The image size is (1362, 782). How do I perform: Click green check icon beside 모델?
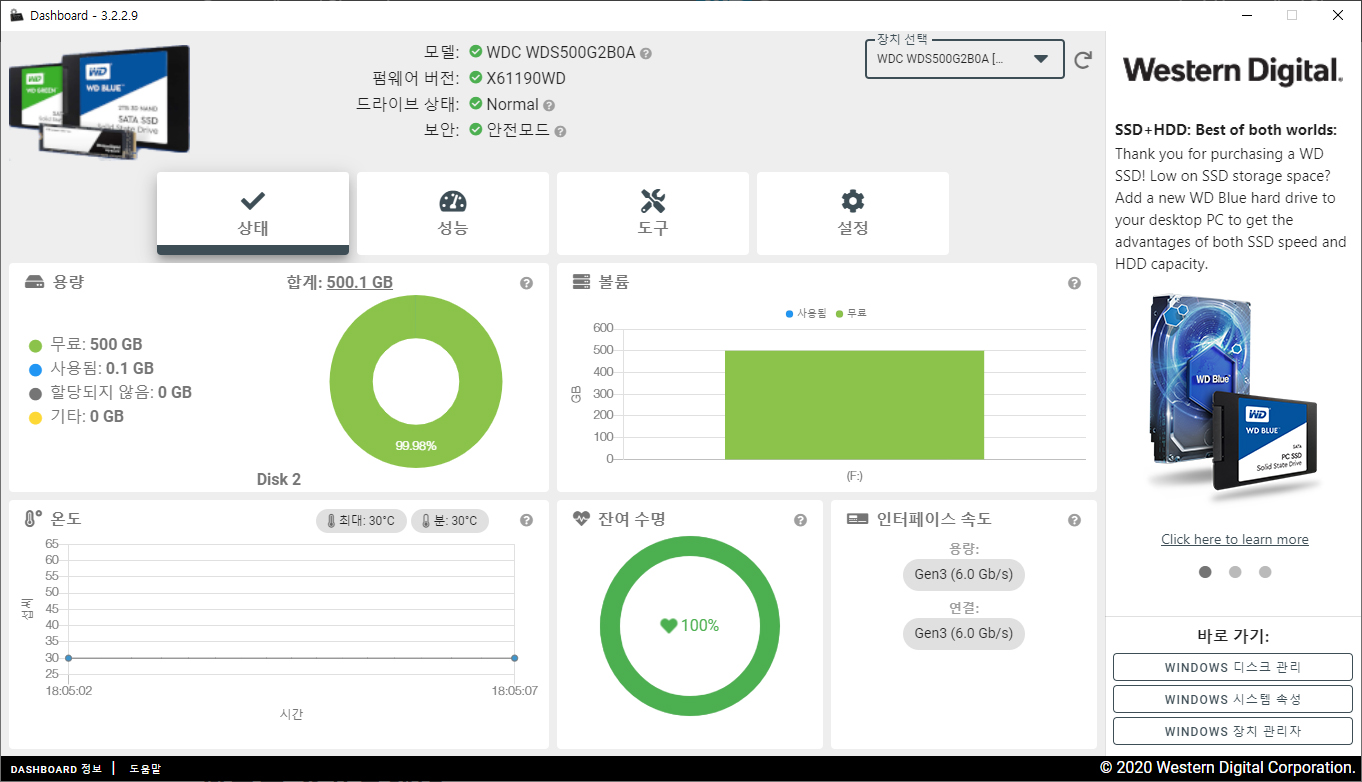(476, 52)
